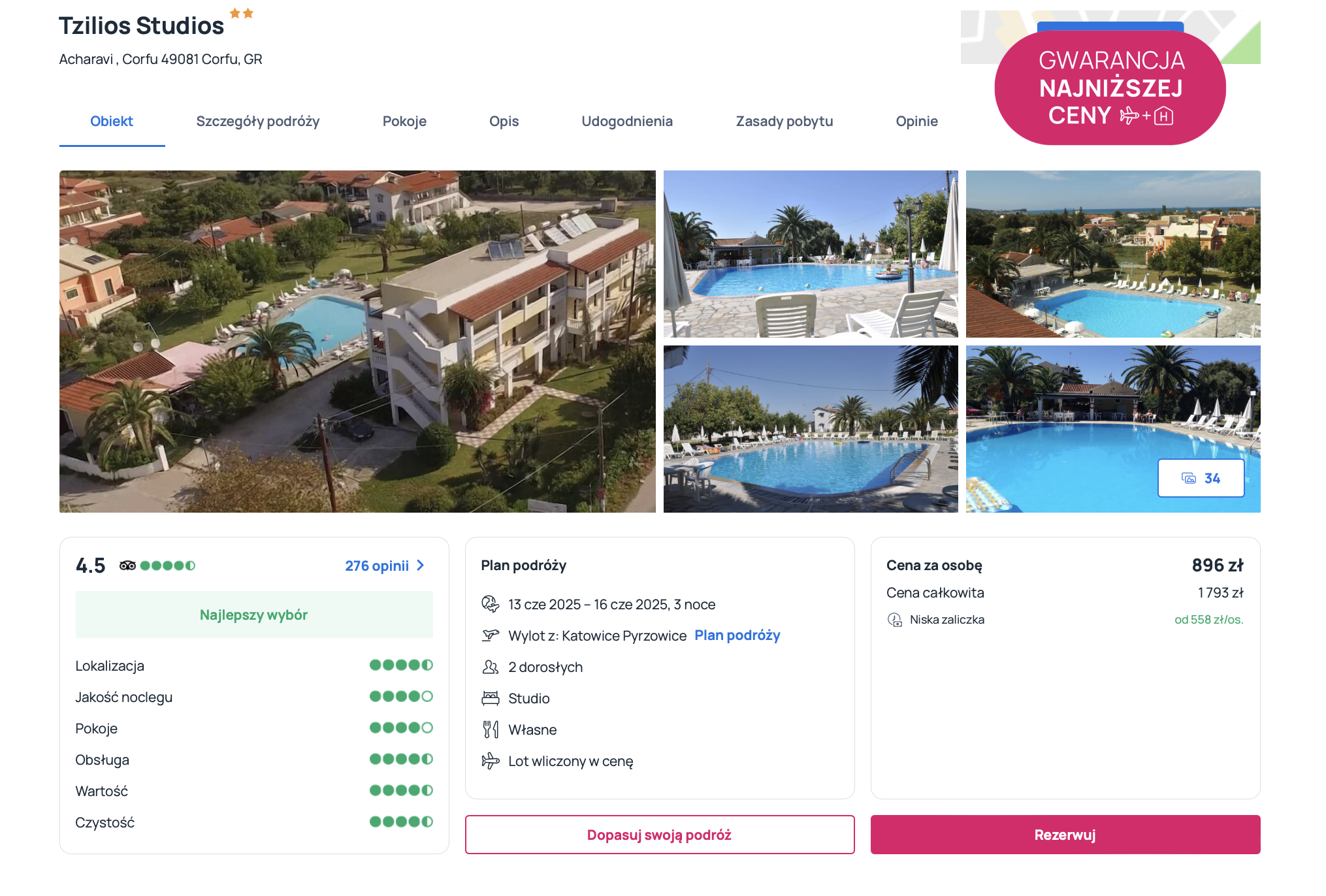Click the low deposit Niska zaliczka icon
Image resolution: width=1326 pixels, height=896 pixels.
[894, 620]
